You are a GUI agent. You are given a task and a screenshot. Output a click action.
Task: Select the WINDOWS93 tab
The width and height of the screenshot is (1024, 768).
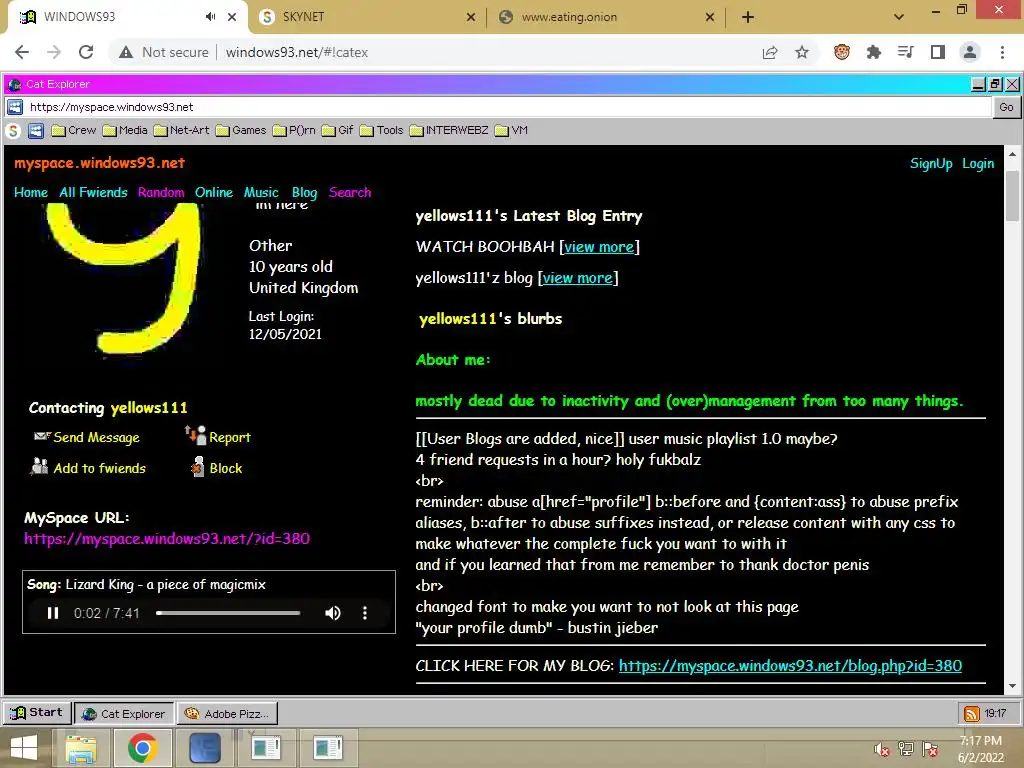[124, 17]
